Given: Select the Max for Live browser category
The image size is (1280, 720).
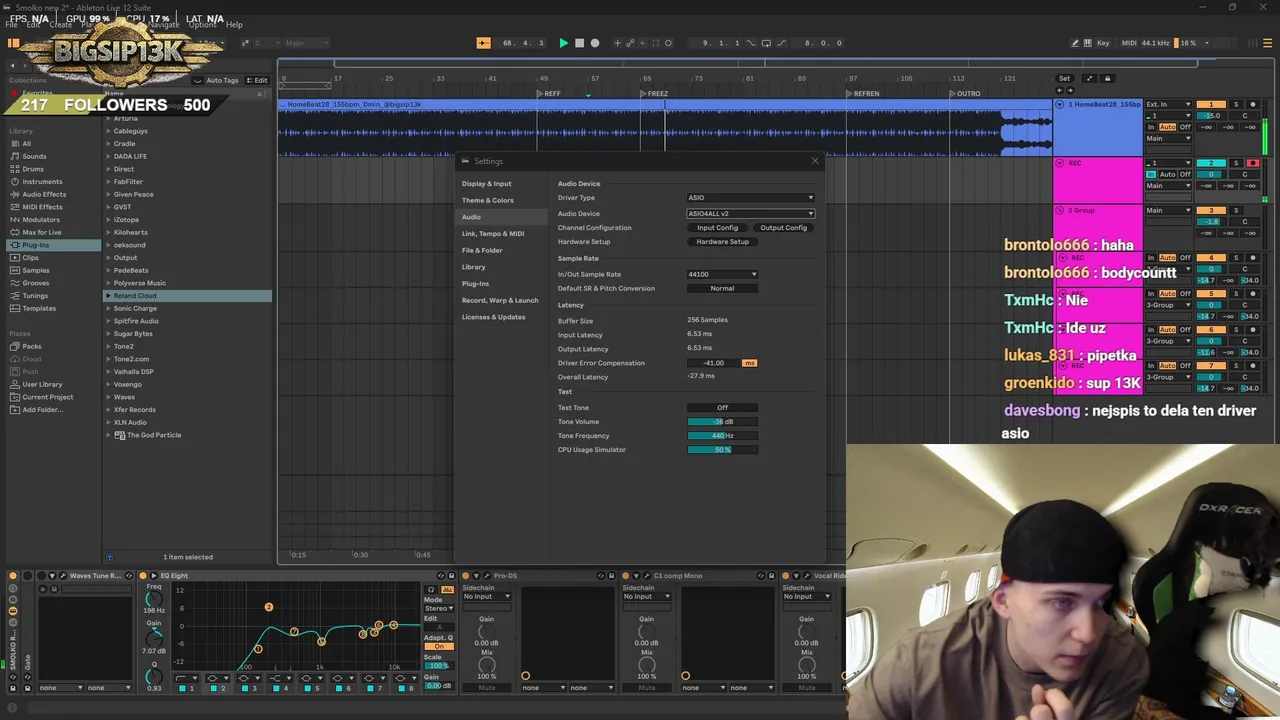Looking at the screenshot, I should [x=42, y=232].
